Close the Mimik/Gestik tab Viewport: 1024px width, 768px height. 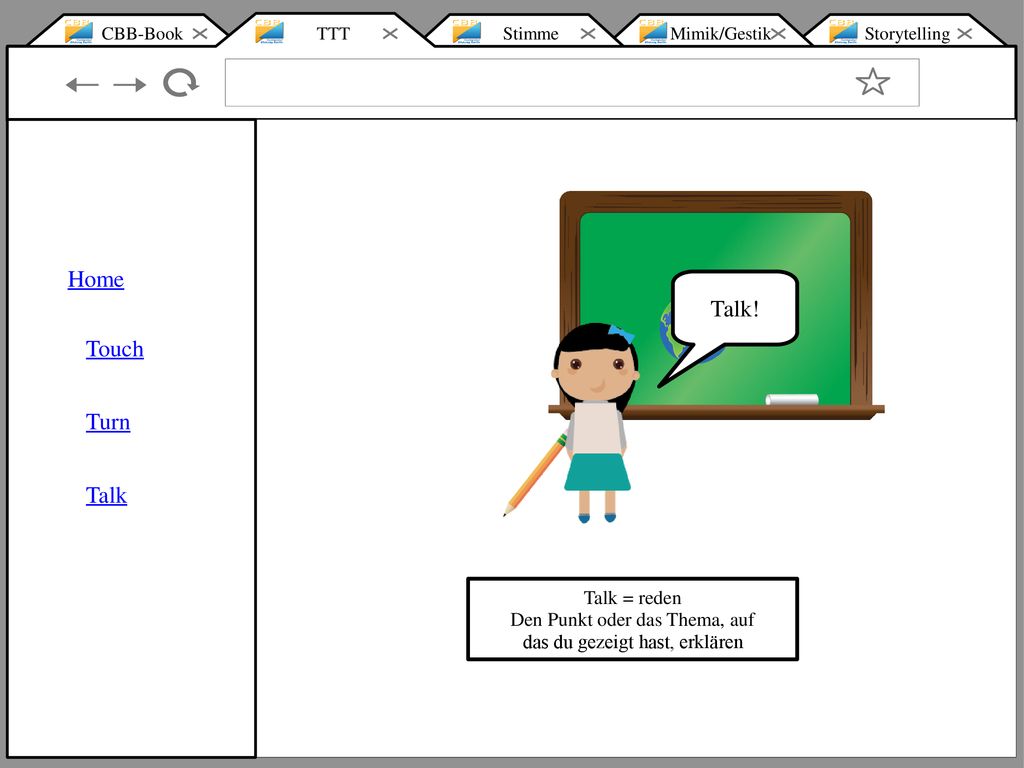click(778, 33)
